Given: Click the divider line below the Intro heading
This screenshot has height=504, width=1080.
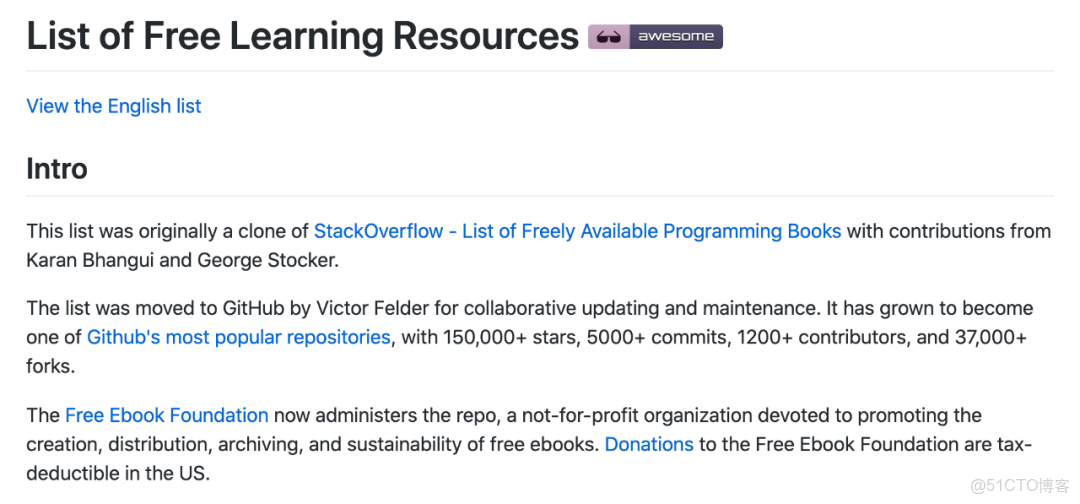Looking at the screenshot, I should click(540, 195).
